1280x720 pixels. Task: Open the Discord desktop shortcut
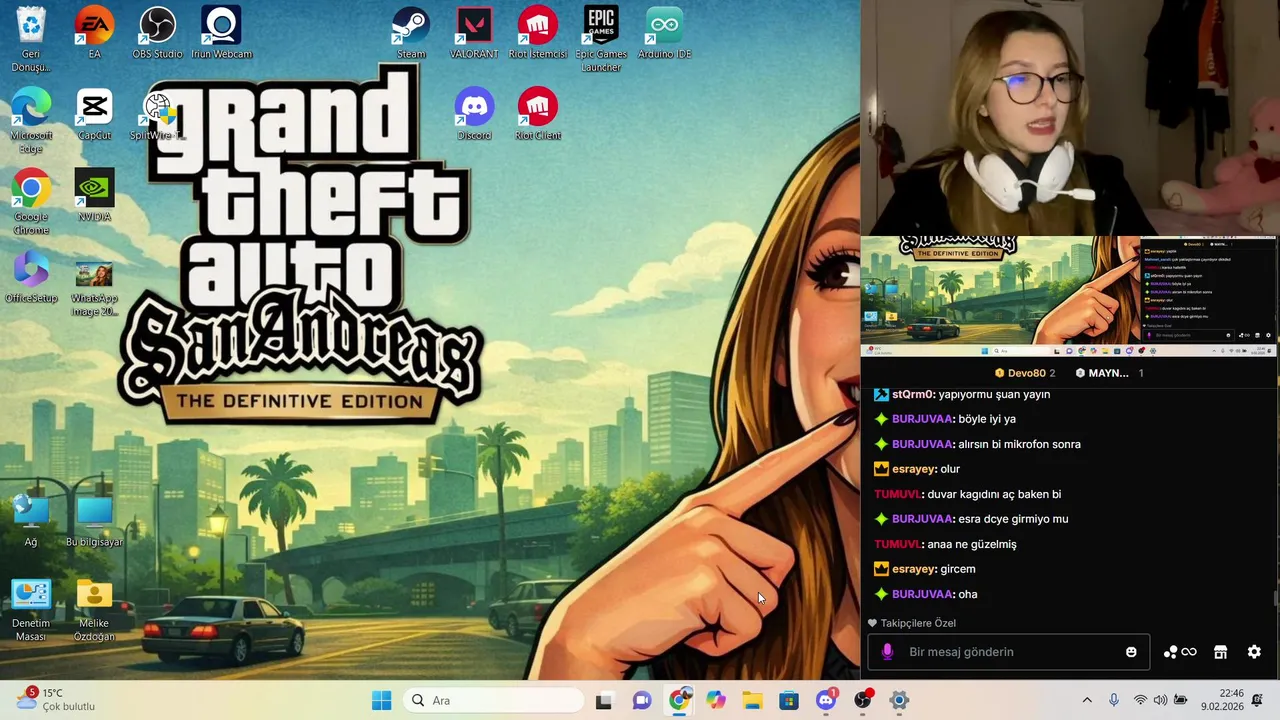[474, 113]
